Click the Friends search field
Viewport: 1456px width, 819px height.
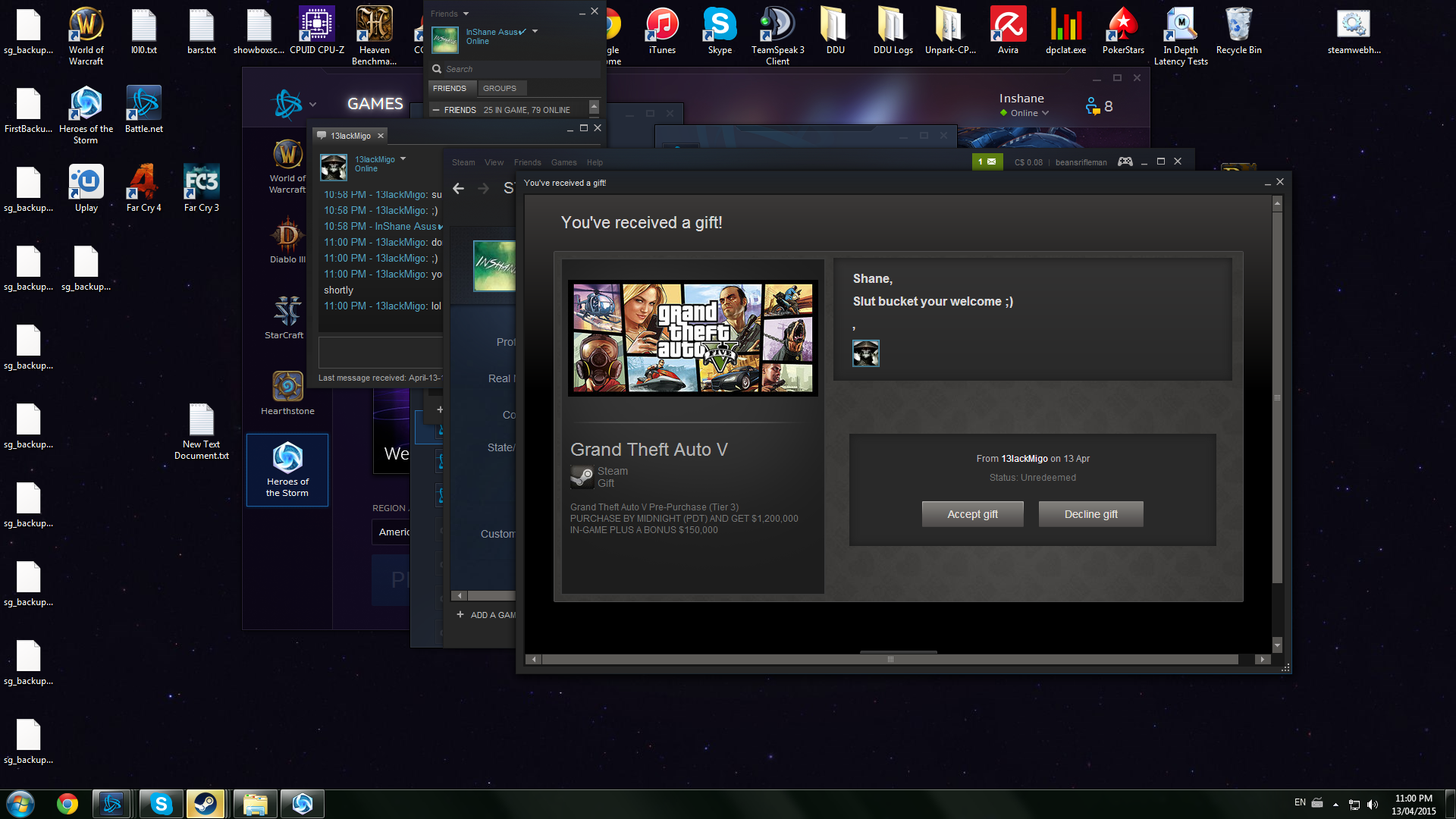point(514,69)
